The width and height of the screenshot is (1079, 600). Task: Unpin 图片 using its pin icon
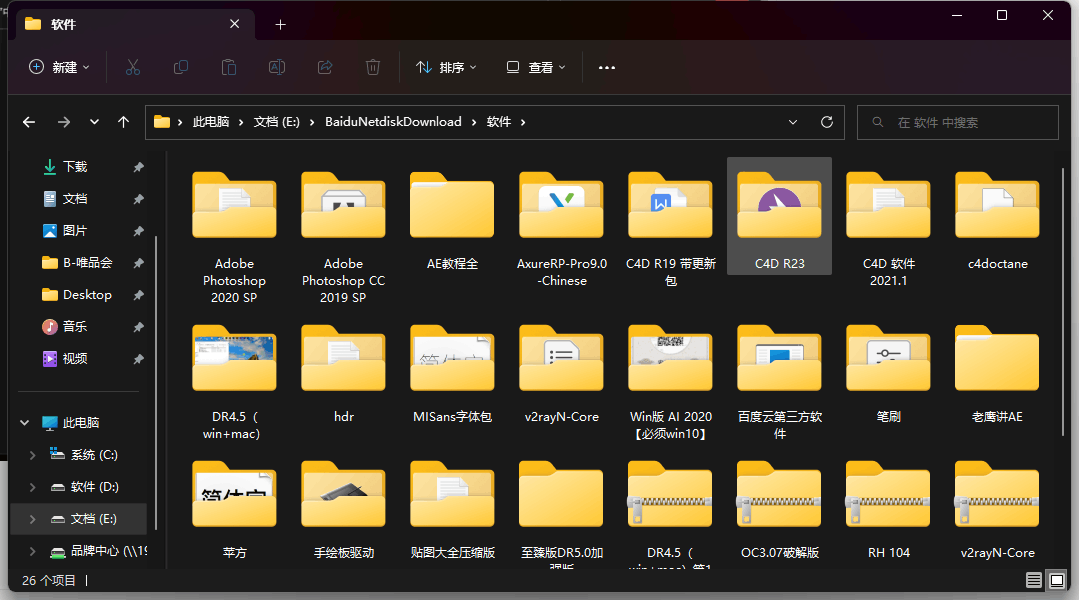click(x=138, y=231)
